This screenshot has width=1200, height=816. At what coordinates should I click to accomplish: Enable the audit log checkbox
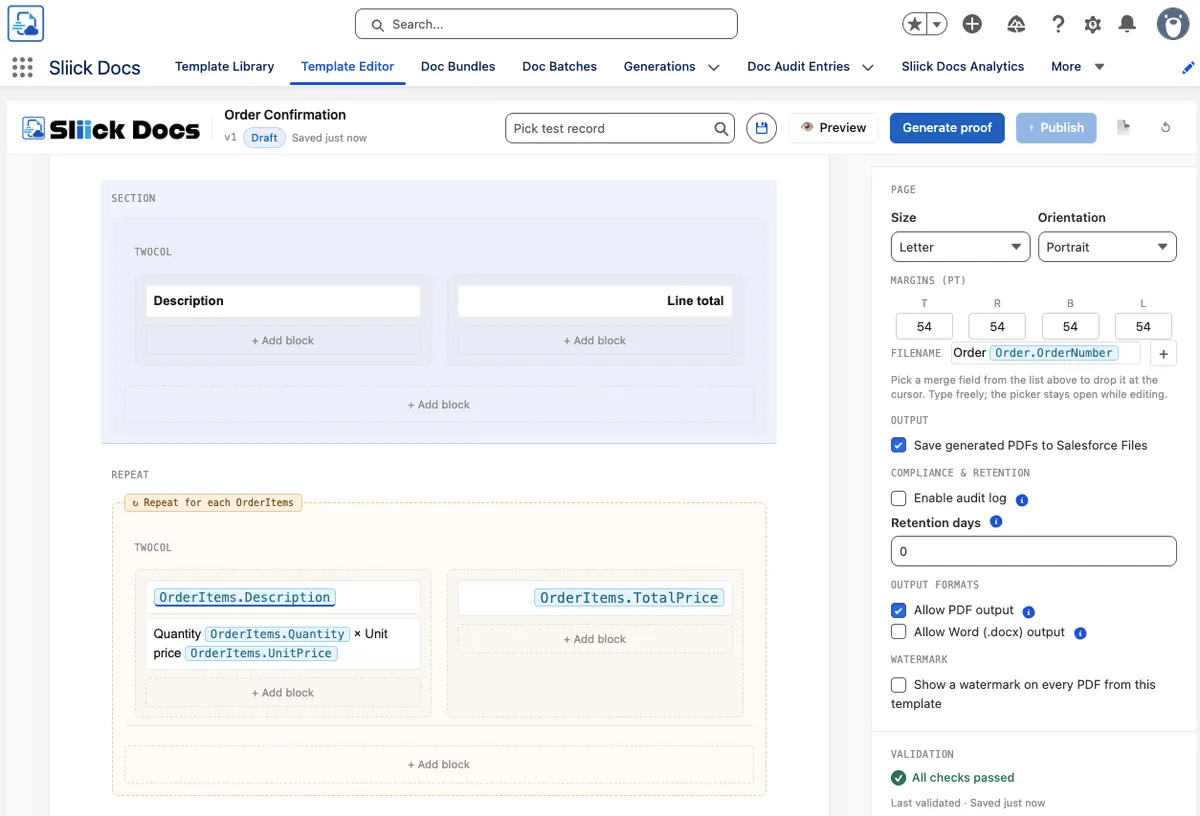tap(898, 497)
